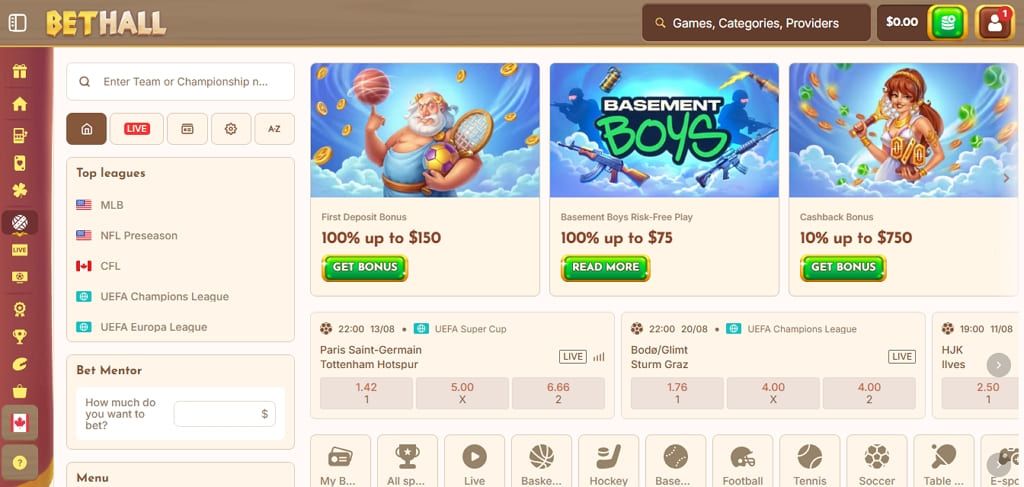This screenshot has height=487, width=1024.
Task: Advance the match cards with right arrow
Action: pos(999,365)
